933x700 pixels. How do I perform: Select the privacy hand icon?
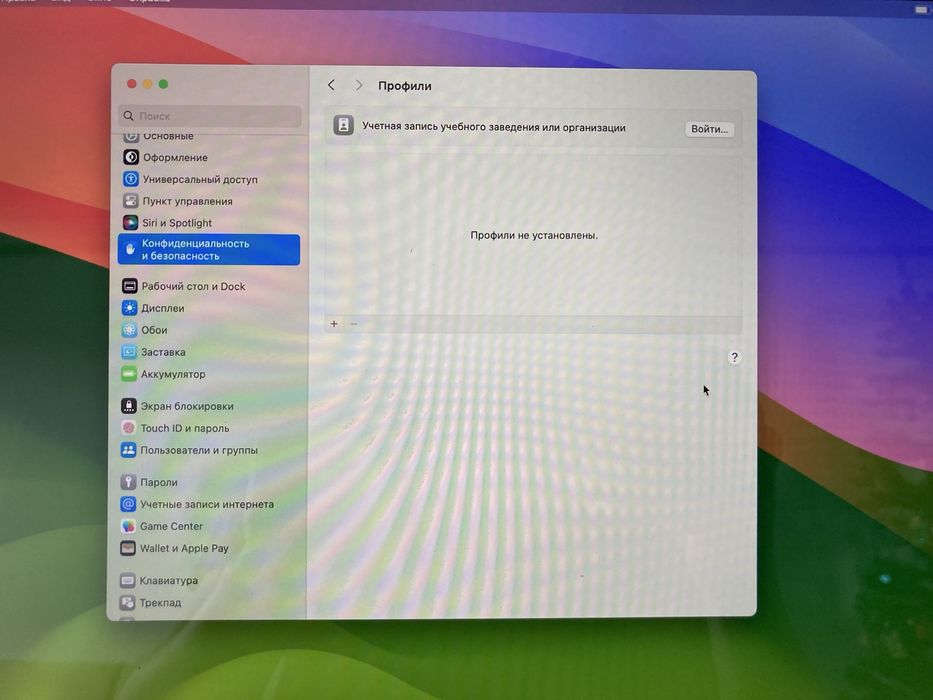tap(130, 249)
